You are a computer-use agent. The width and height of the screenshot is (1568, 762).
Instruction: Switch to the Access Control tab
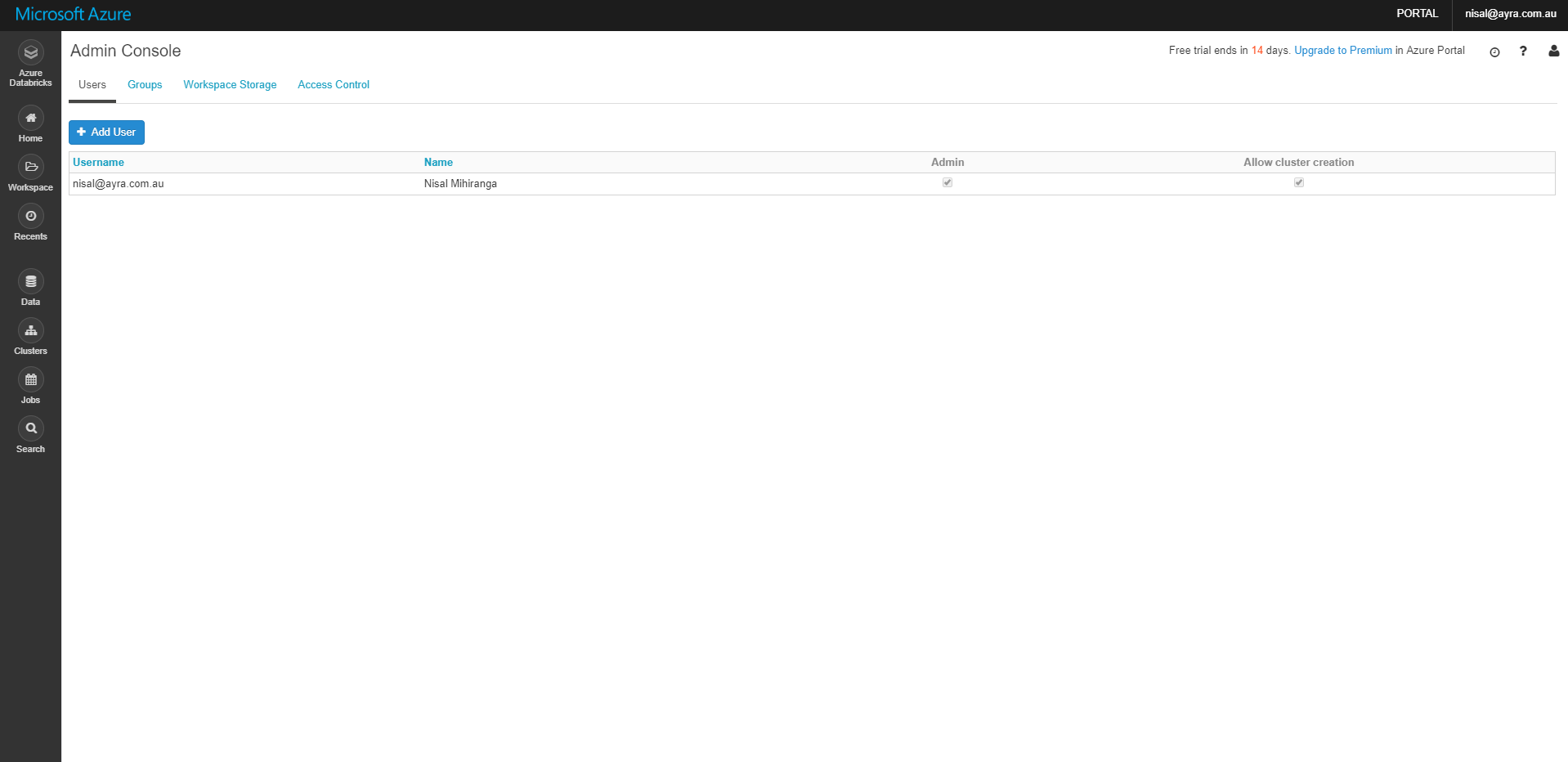coord(334,85)
